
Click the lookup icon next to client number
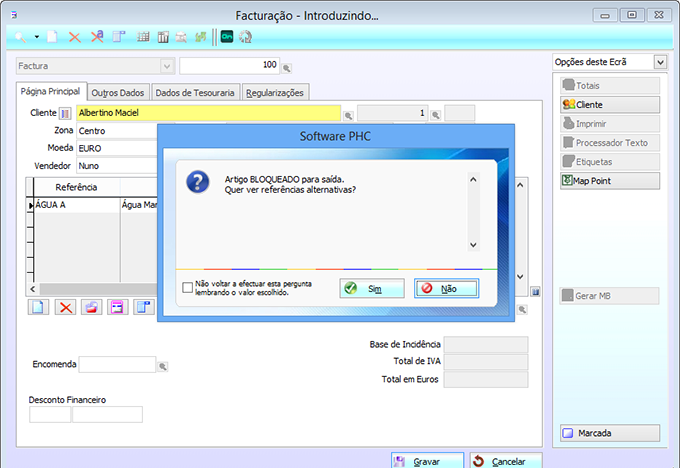tap(436, 115)
